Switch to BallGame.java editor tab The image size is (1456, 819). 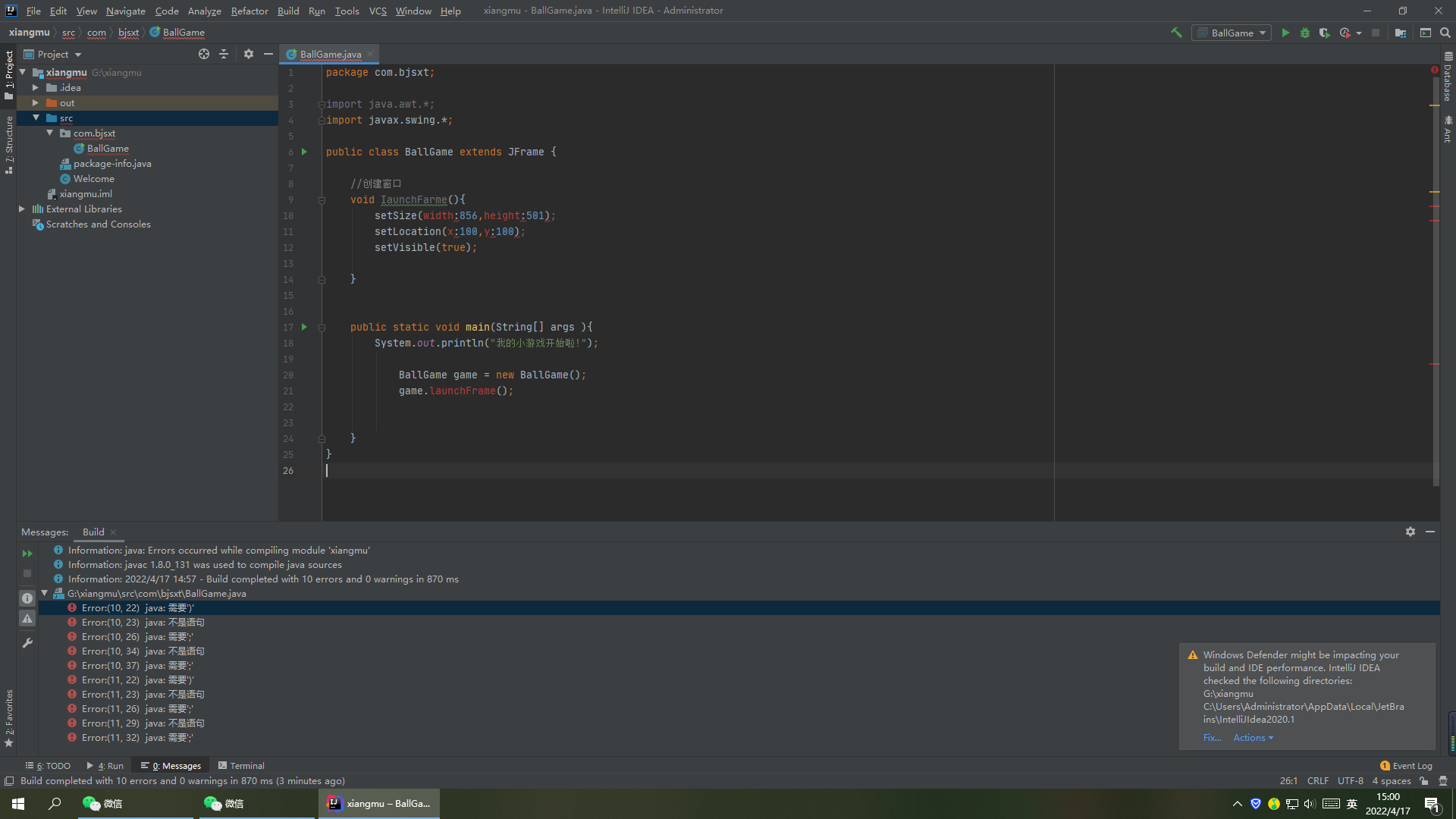click(330, 54)
